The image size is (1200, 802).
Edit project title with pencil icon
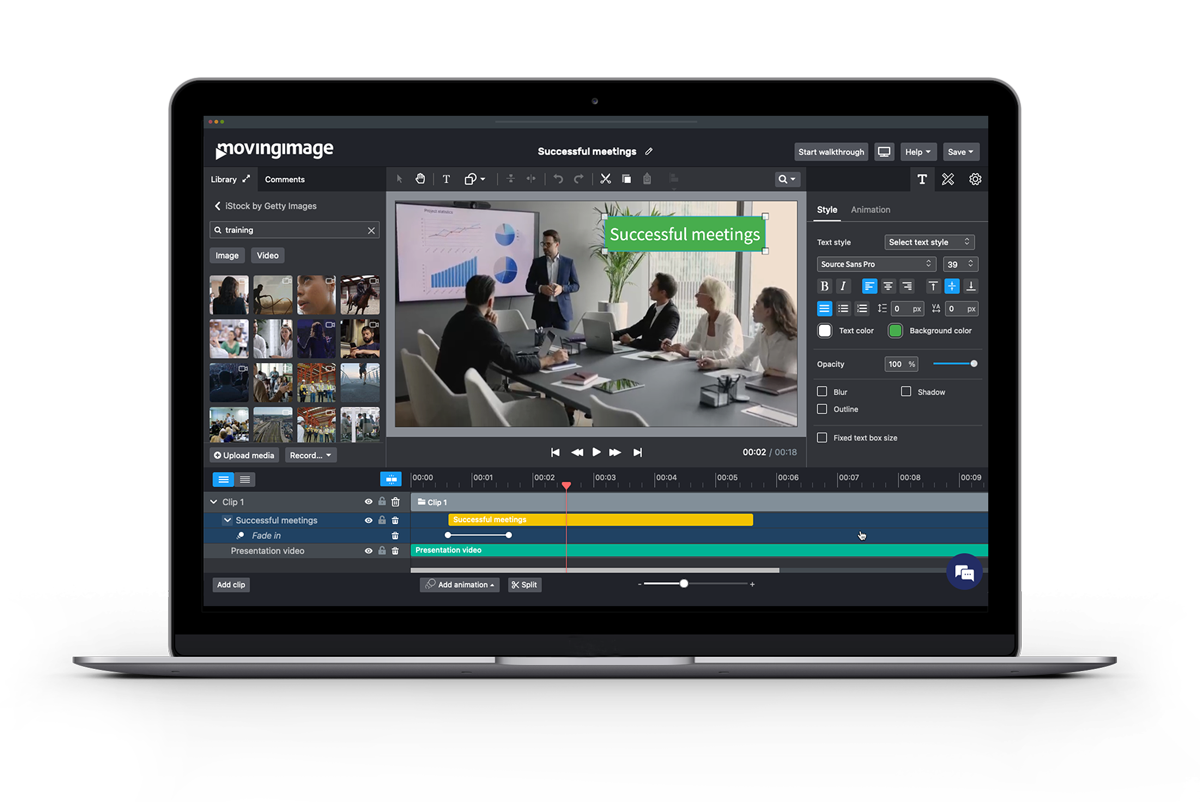[x=649, y=152]
